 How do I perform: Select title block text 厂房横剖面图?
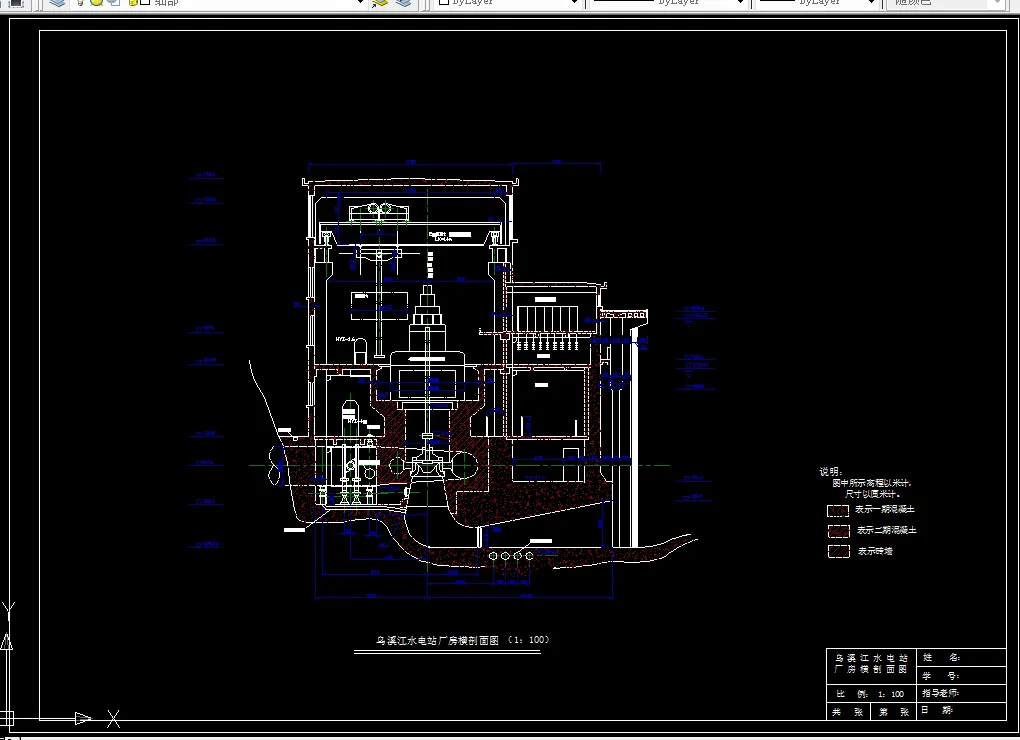coord(871,669)
